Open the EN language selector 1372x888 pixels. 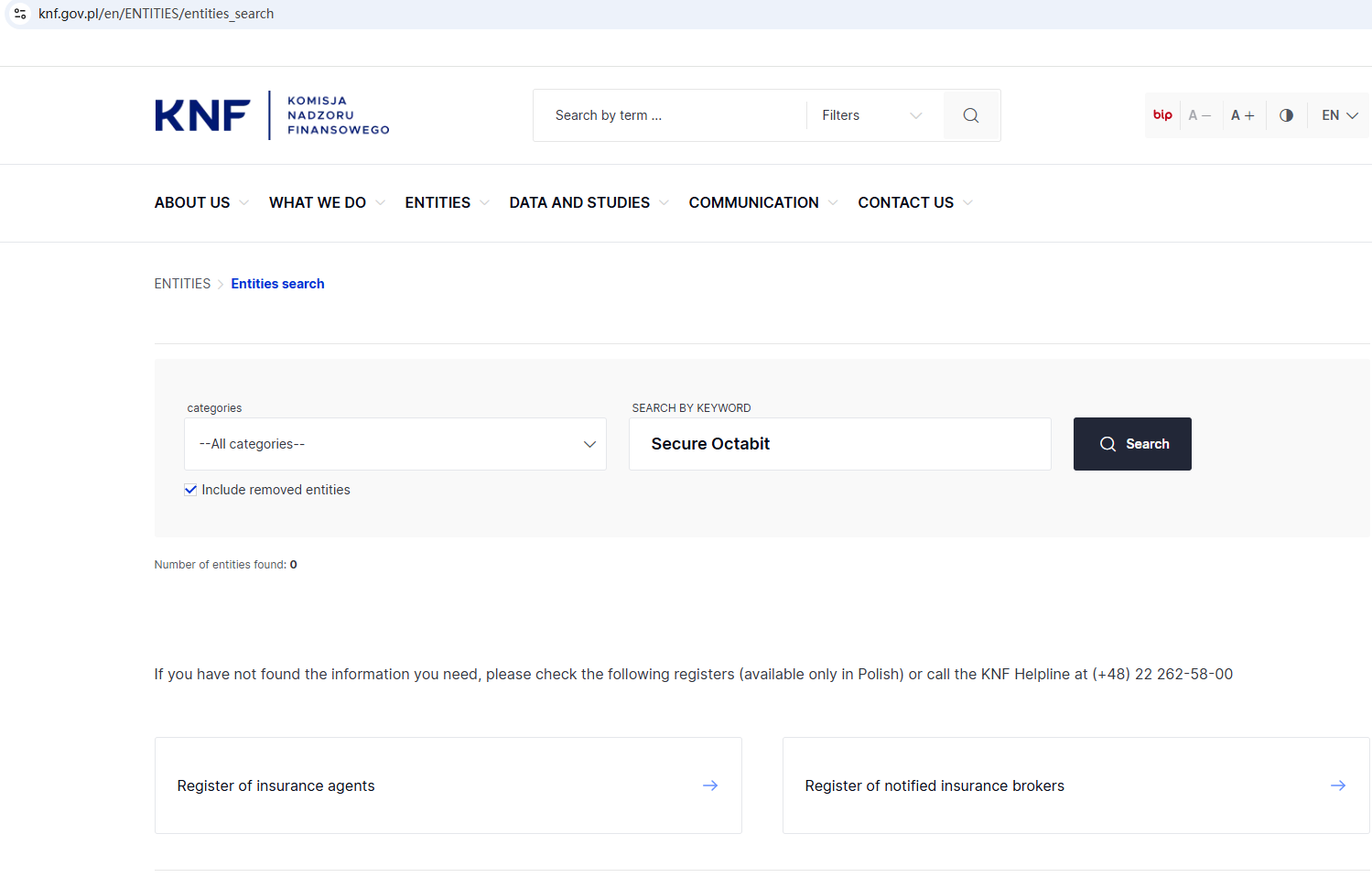tap(1339, 115)
